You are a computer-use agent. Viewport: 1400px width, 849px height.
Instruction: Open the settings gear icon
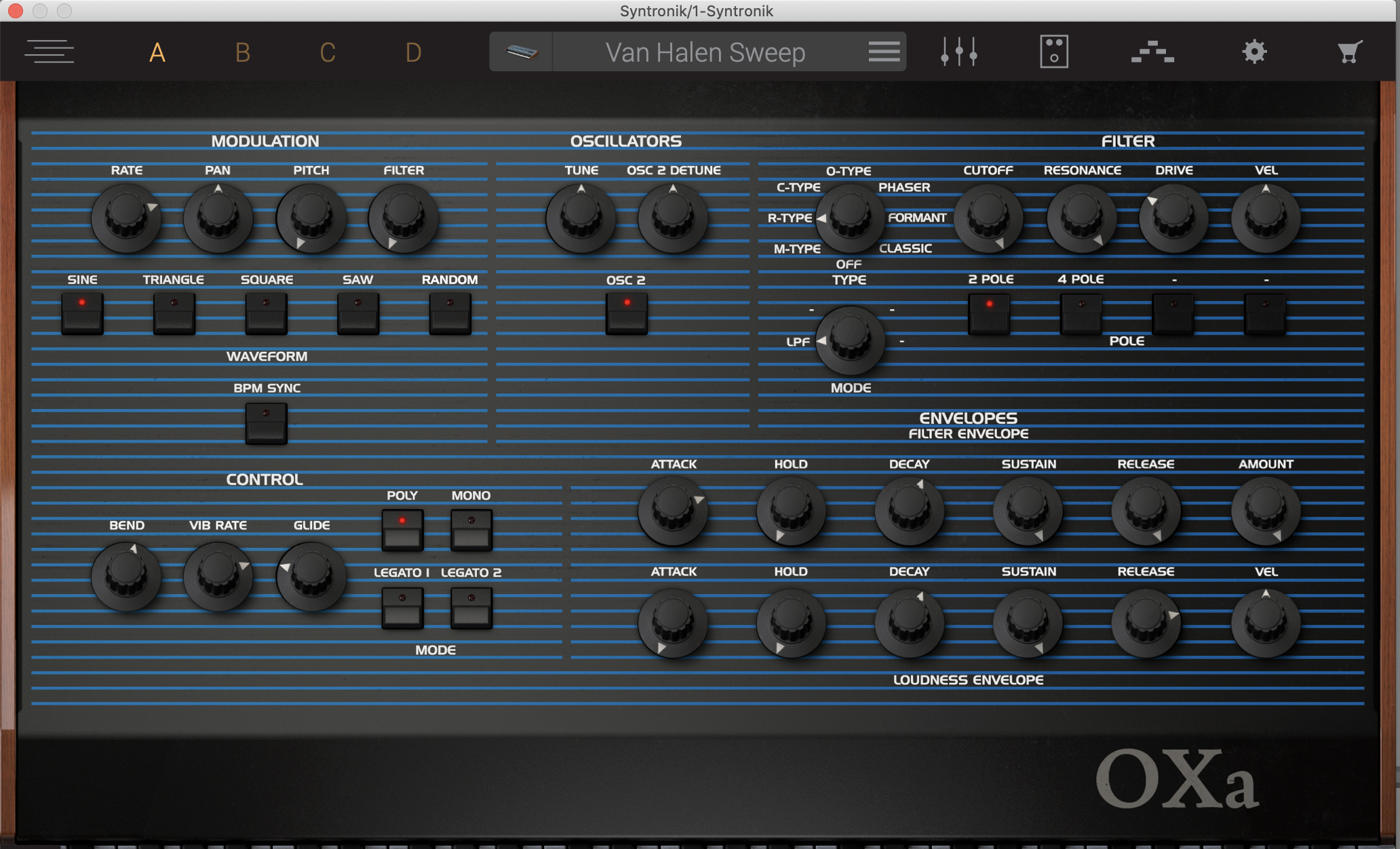[x=1254, y=52]
